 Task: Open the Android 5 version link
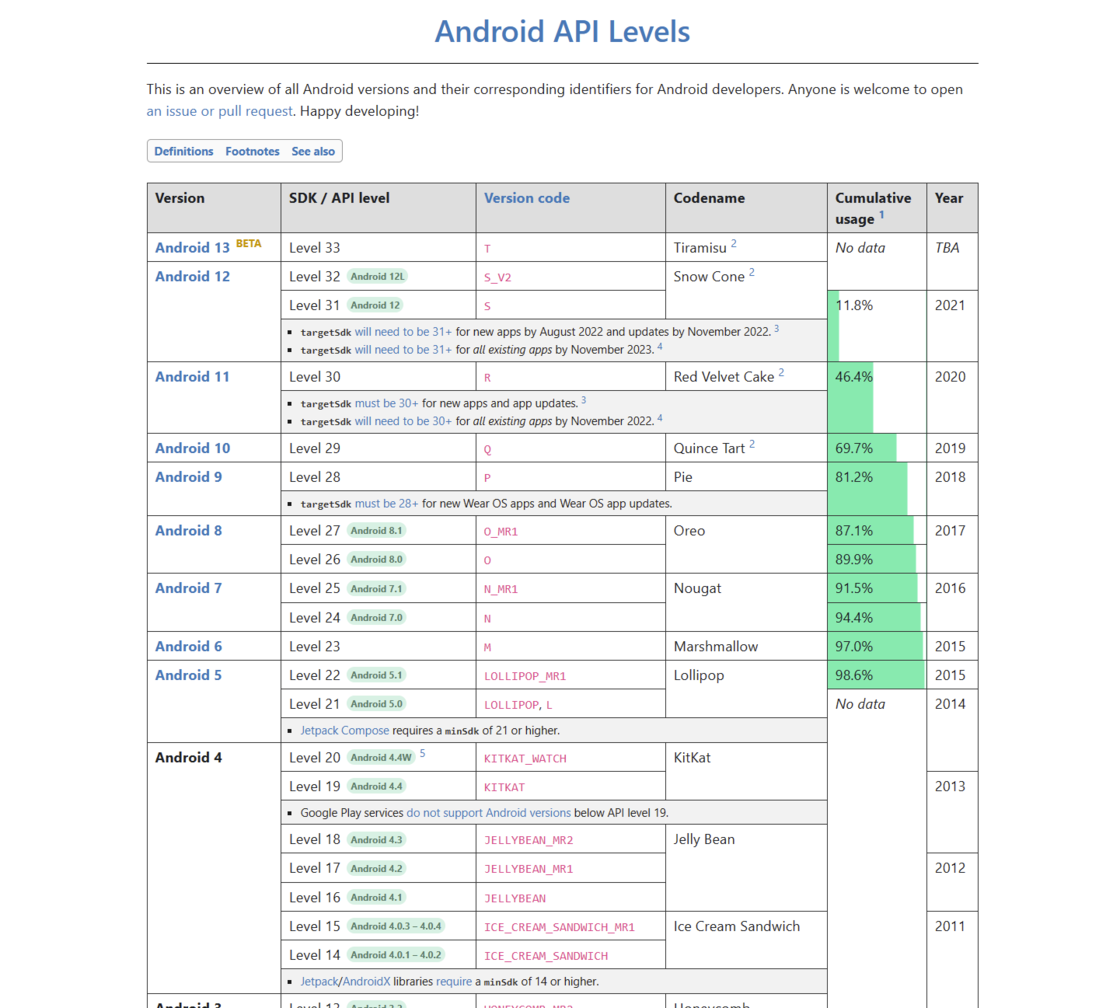pos(189,675)
